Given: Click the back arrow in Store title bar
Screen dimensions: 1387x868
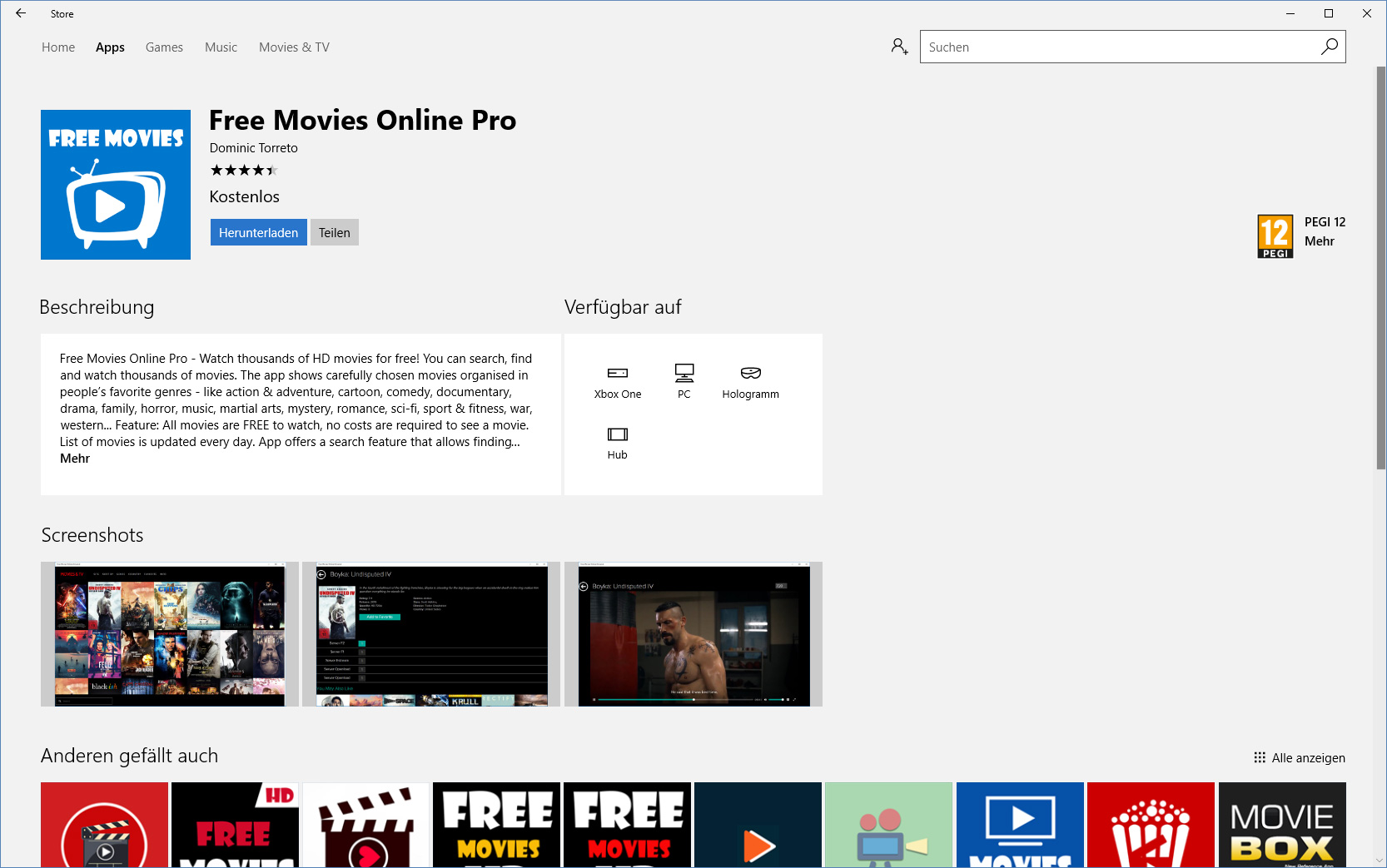Looking at the screenshot, I should tap(21, 13).
